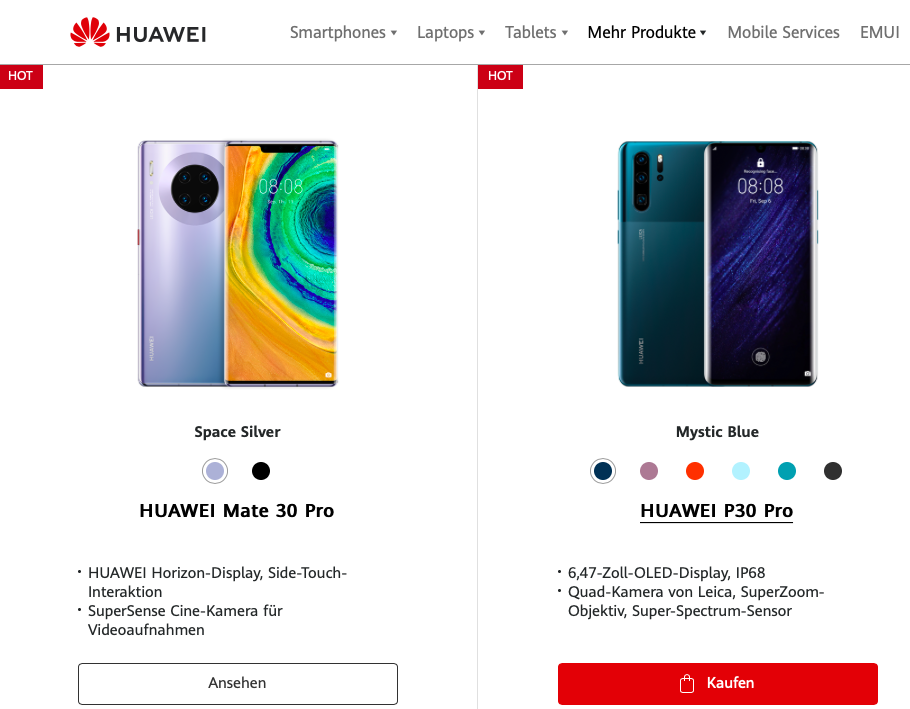Select the Space Silver color for Mate 30 Pro
The width and height of the screenshot is (910, 709).
[x=215, y=471]
